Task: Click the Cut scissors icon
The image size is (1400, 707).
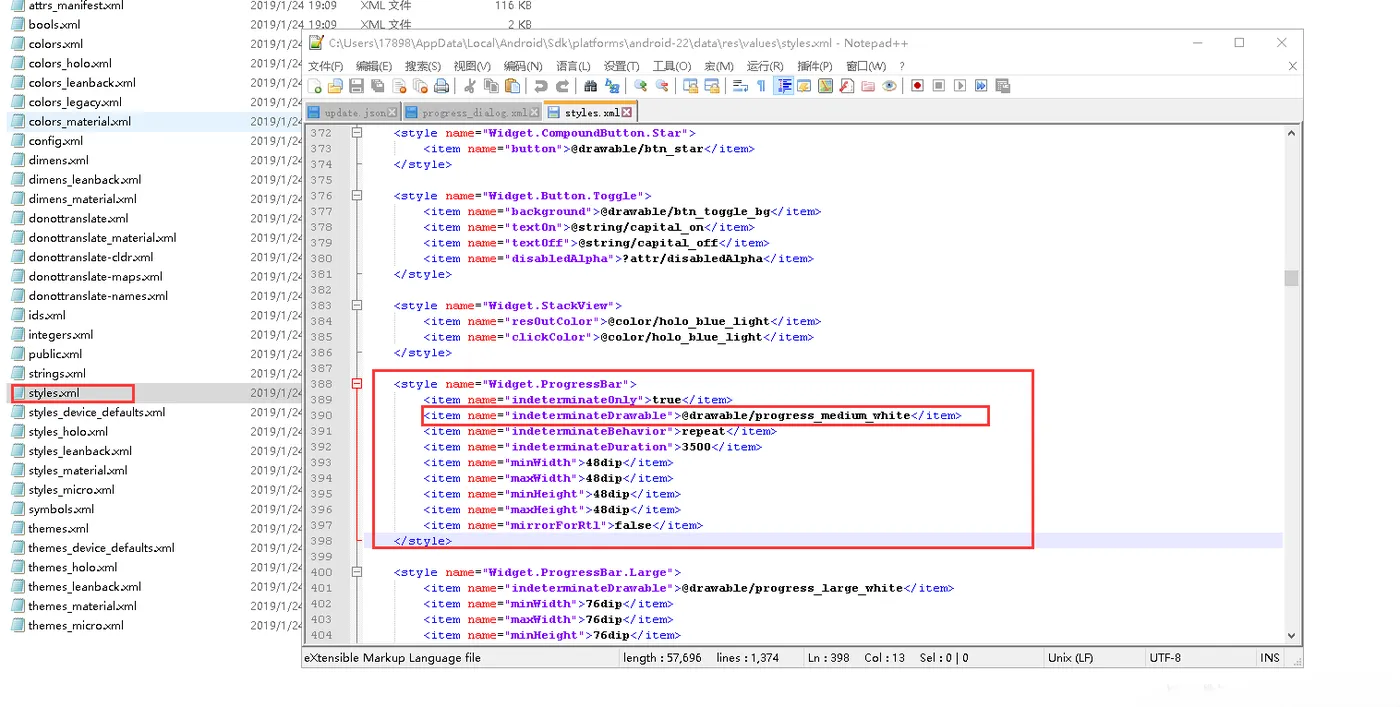Action: click(469, 86)
